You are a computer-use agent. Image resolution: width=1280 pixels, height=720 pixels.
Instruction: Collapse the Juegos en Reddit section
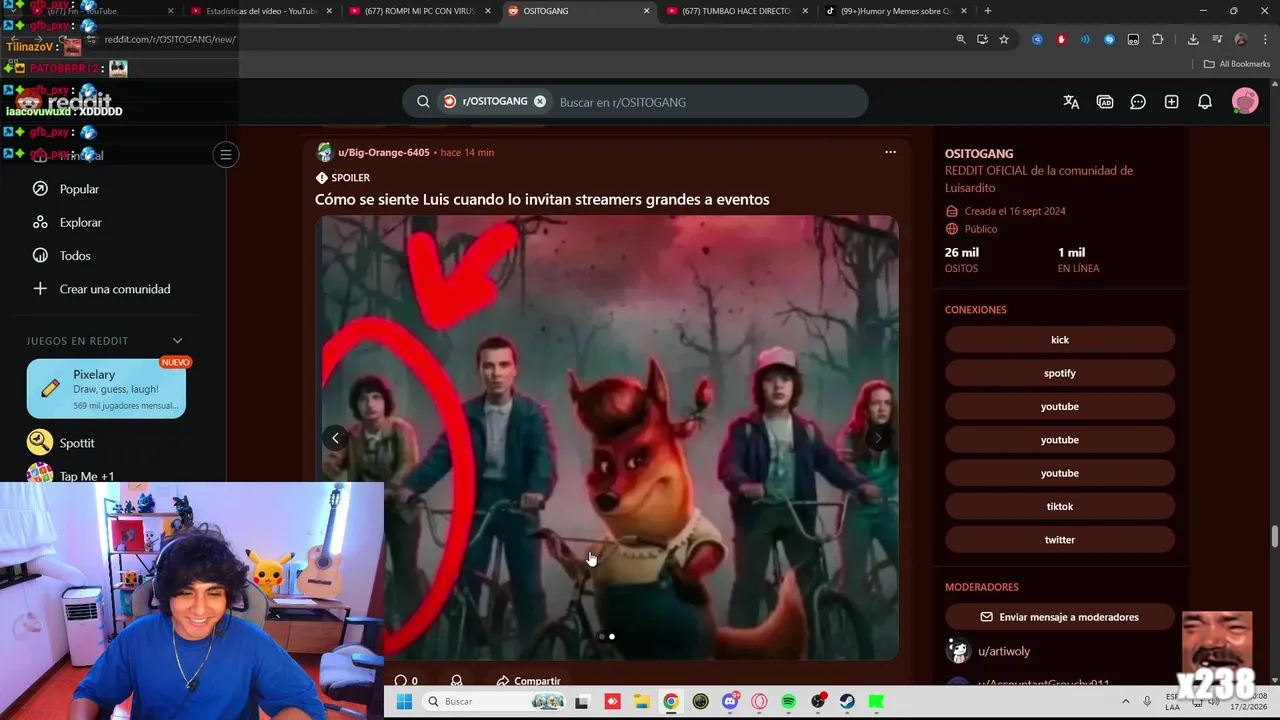pyautogui.click(x=178, y=341)
